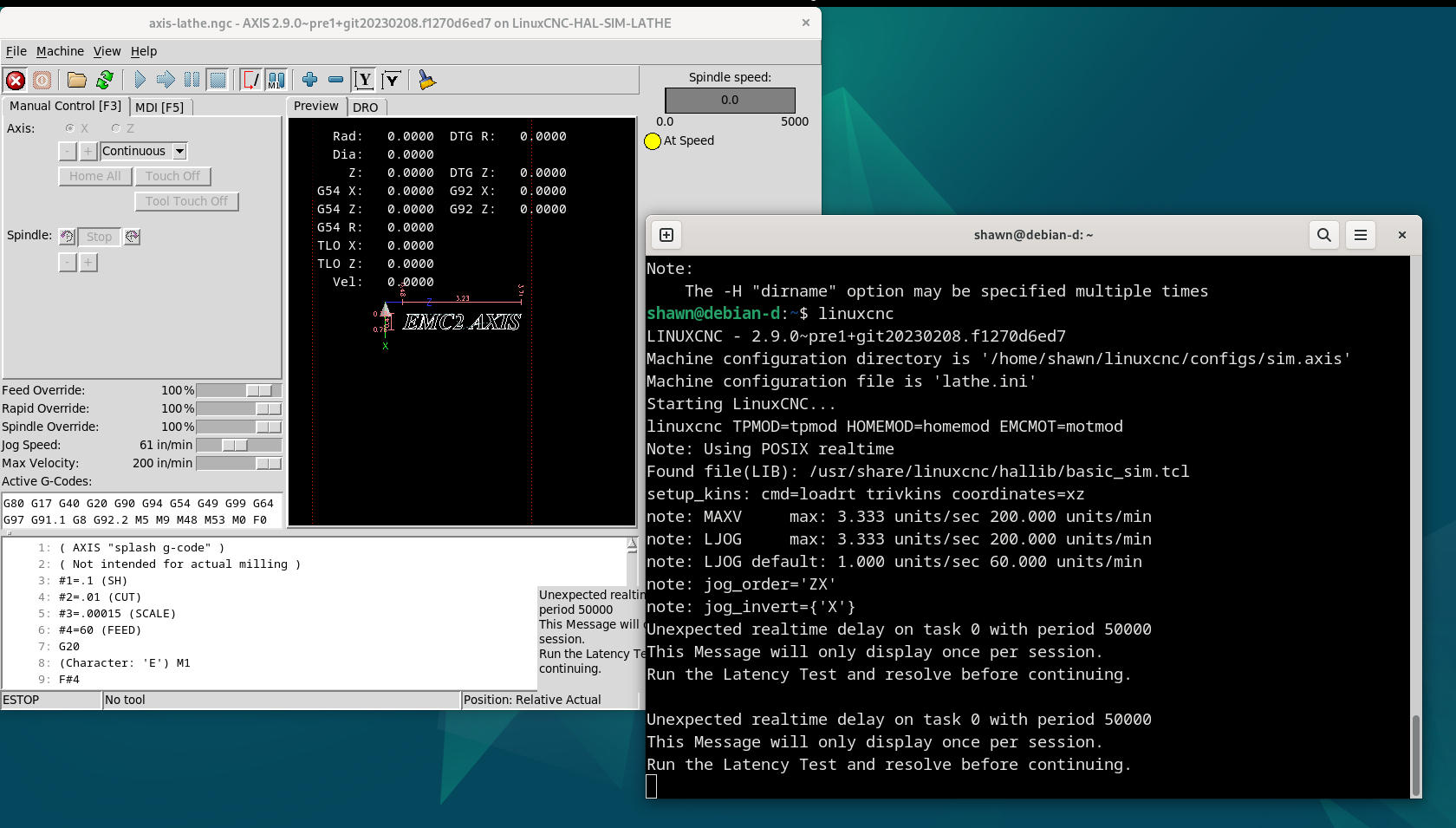This screenshot has height=828, width=1456.
Task: Run the program with play icon
Action: [140, 81]
